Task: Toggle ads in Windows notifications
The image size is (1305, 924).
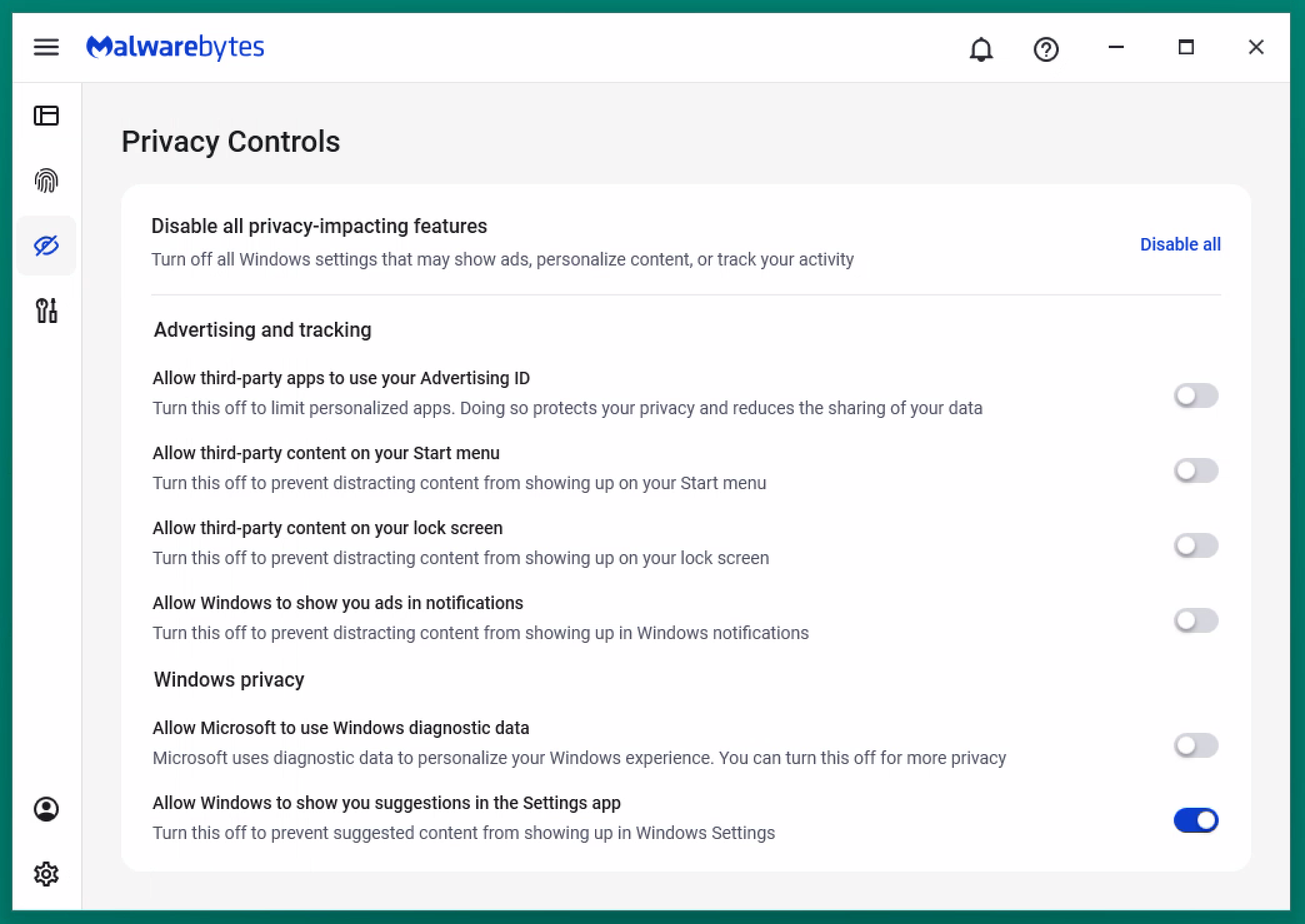Action: click(x=1196, y=620)
